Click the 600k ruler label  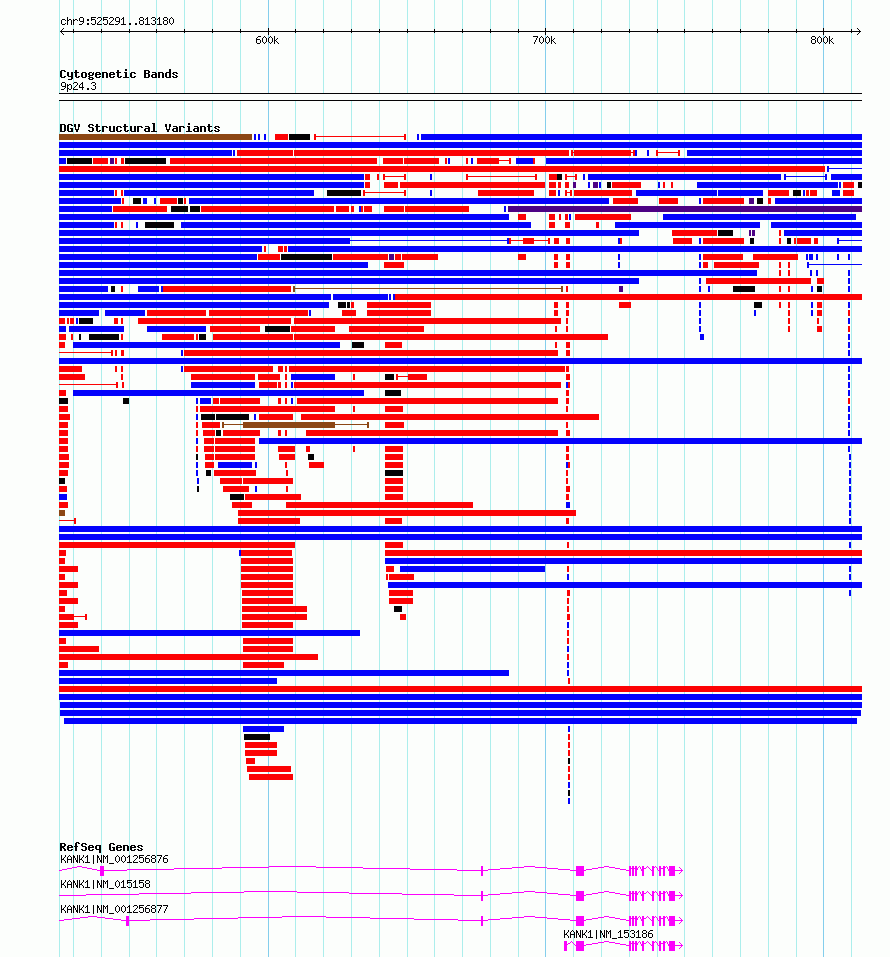[267, 40]
